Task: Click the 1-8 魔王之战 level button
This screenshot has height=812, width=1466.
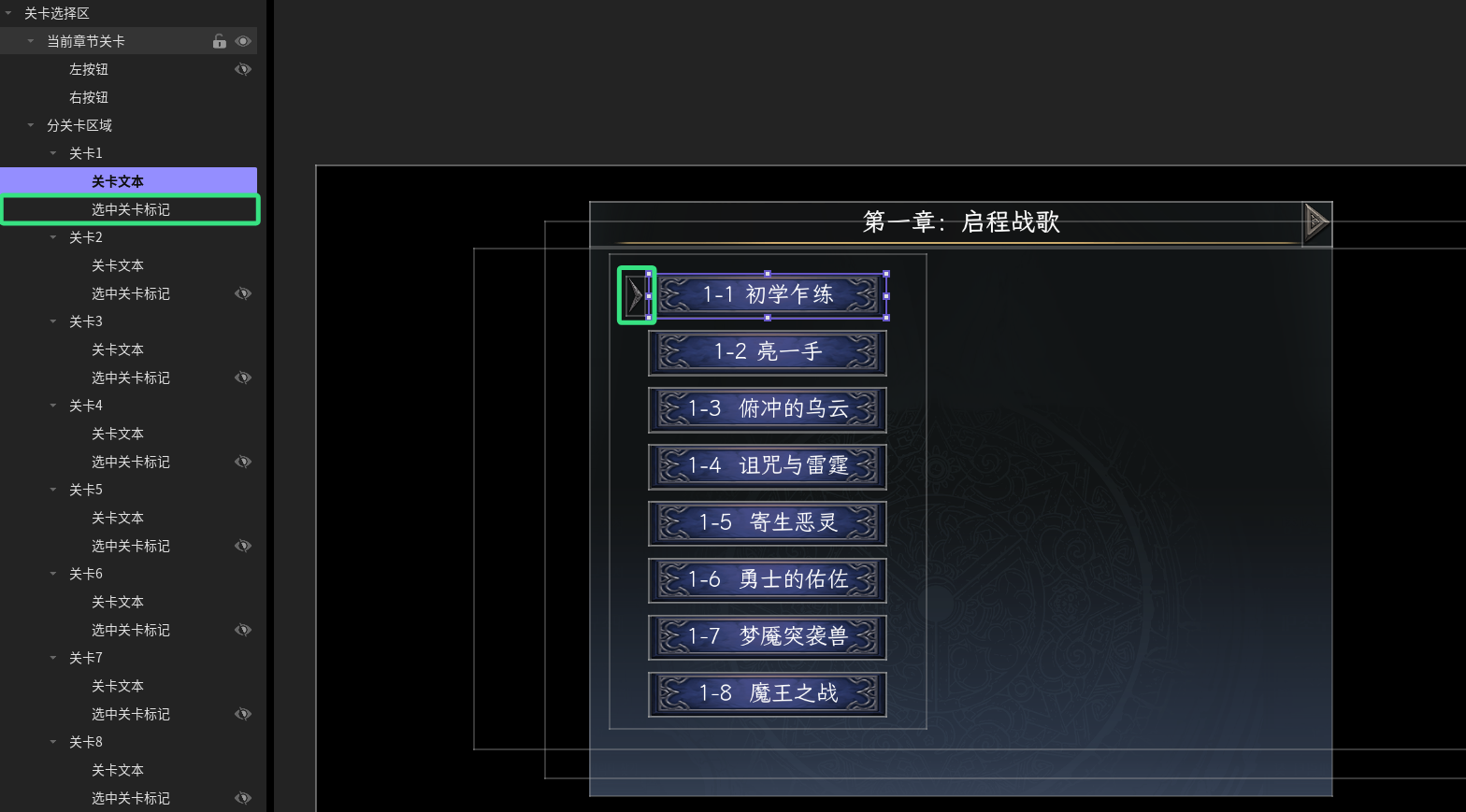Action: [x=768, y=694]
